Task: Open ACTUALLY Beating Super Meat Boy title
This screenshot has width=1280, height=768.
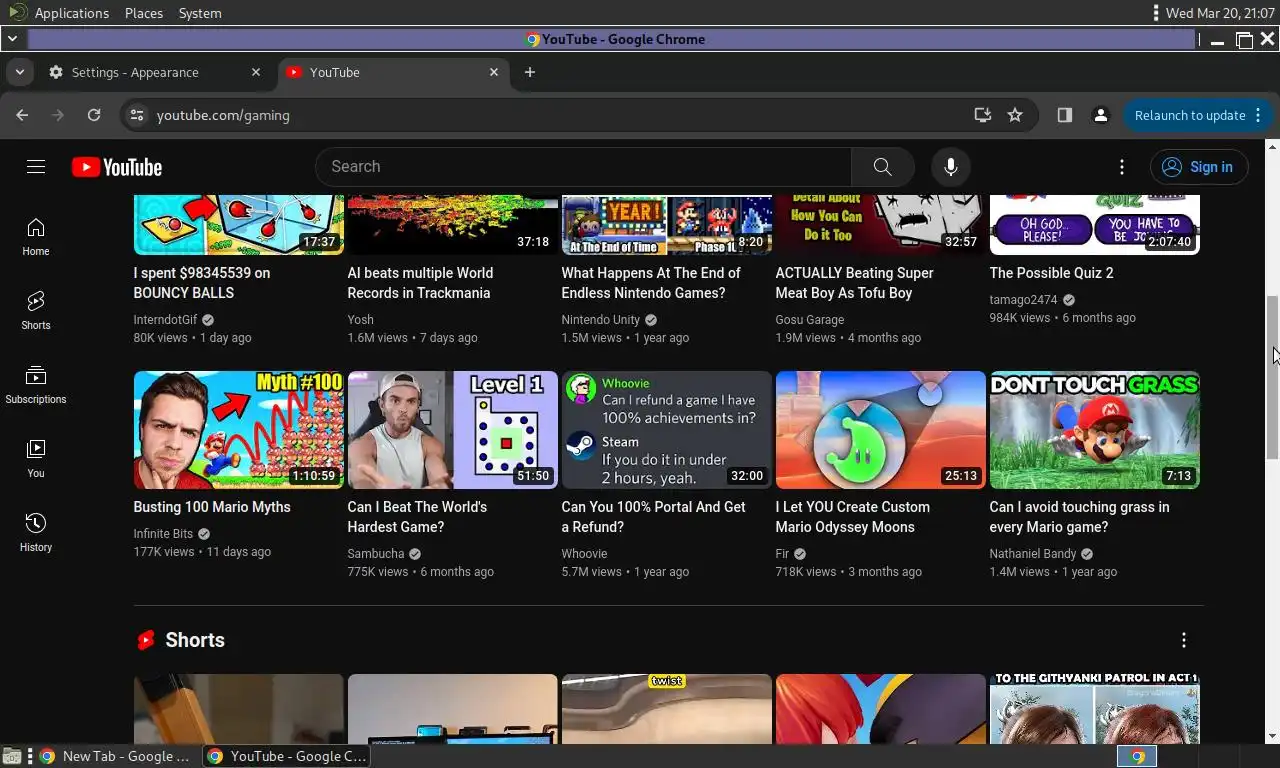Action: tap(854, 283)
